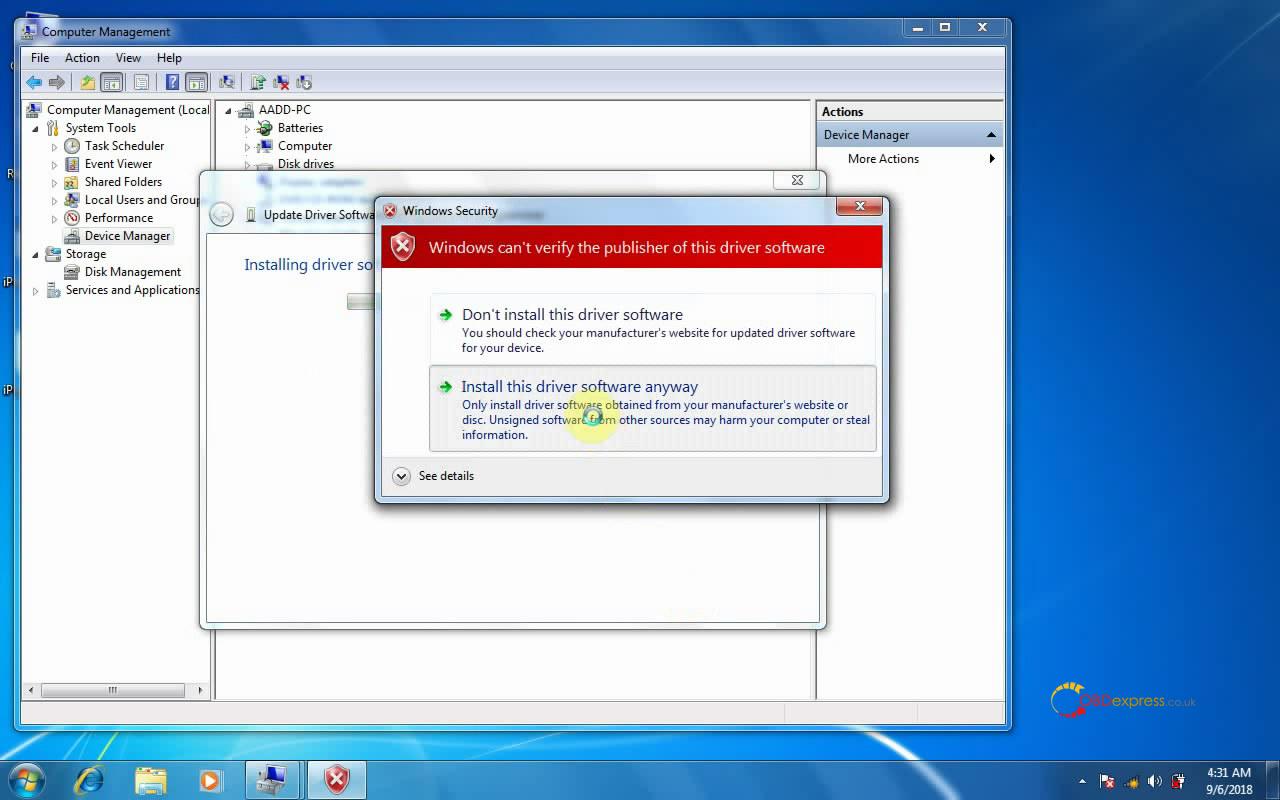This screenshot has height=800, width=1280.
Task: Select Disk drives in device list
Action: click(x=306, y=164)
